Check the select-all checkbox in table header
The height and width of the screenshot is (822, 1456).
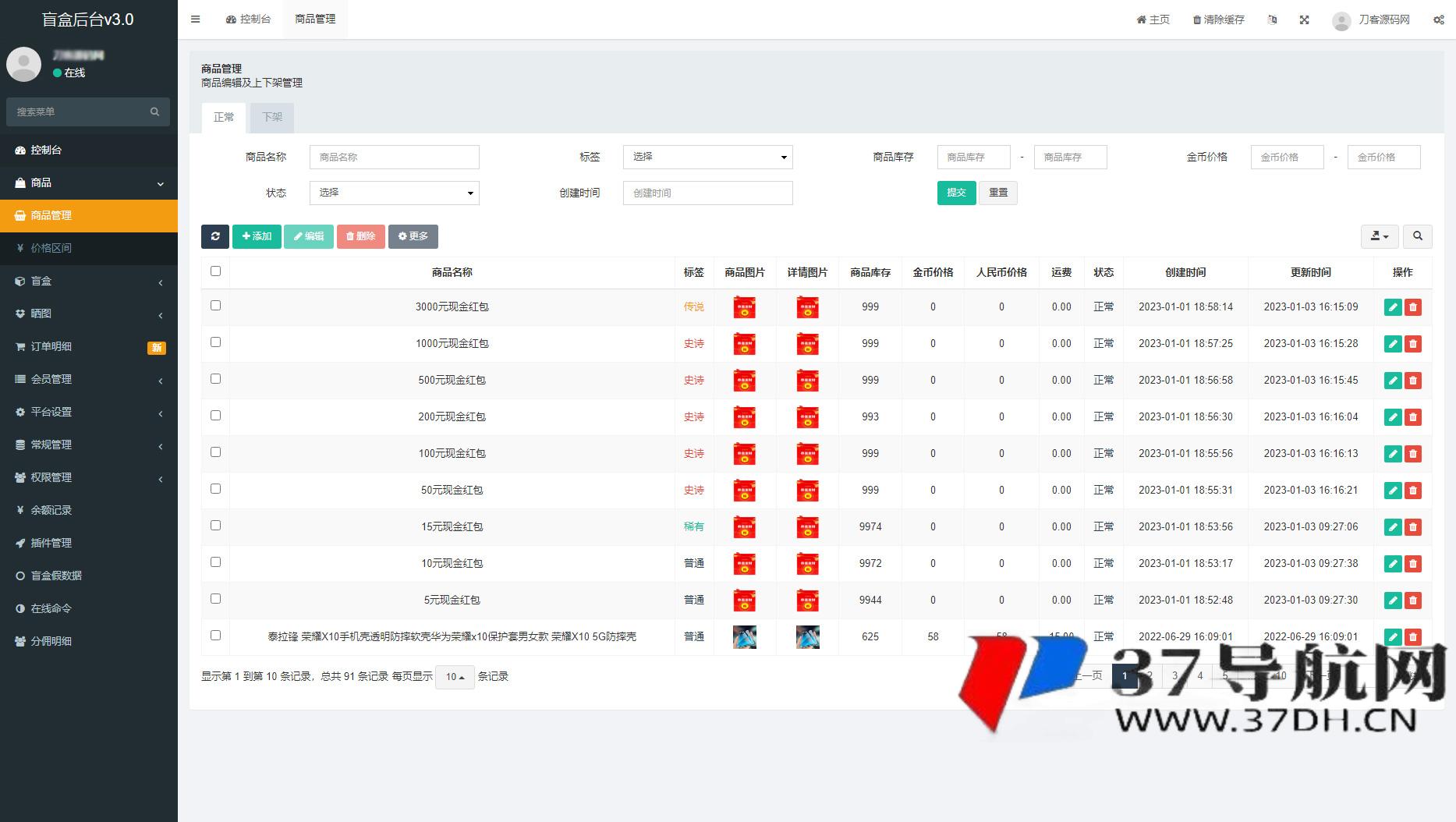tap(216, 271)
